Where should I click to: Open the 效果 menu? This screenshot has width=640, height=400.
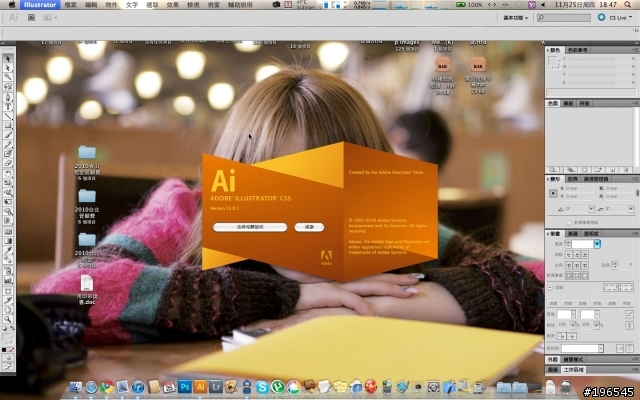[173, 5]
